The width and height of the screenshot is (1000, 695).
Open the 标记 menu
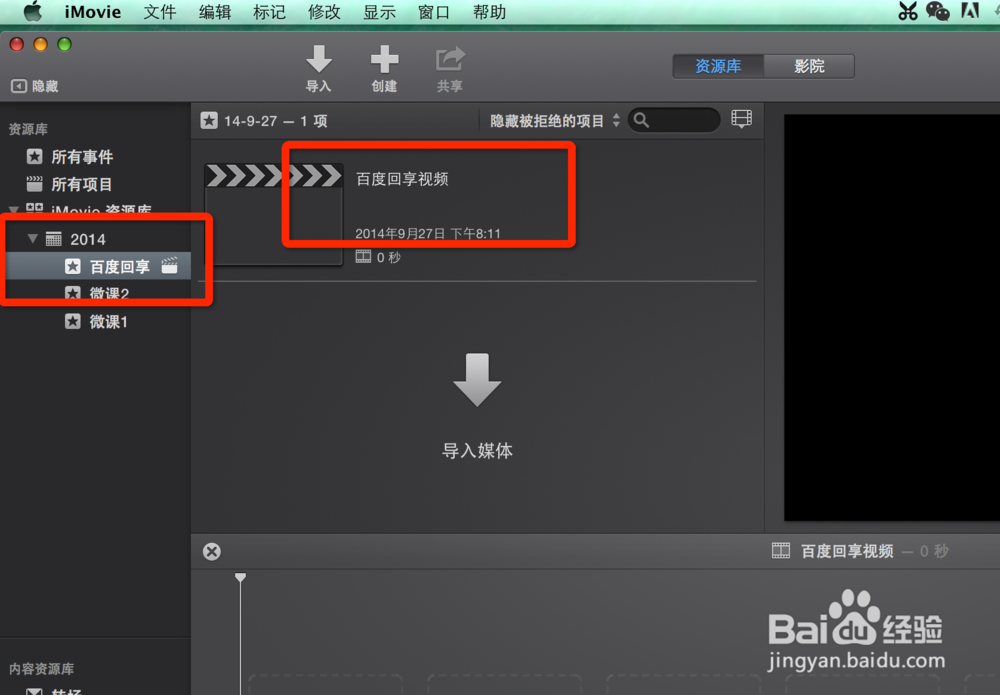click(x=269, y=12)
